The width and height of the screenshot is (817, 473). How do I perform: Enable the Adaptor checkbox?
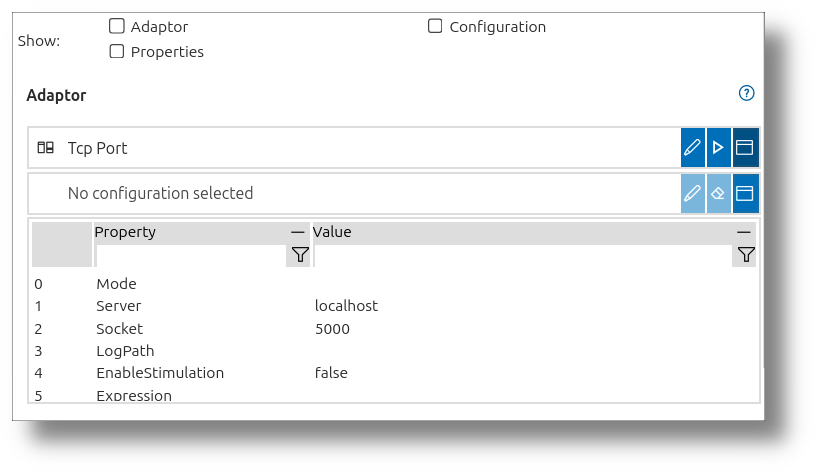[x=117, y=26]
